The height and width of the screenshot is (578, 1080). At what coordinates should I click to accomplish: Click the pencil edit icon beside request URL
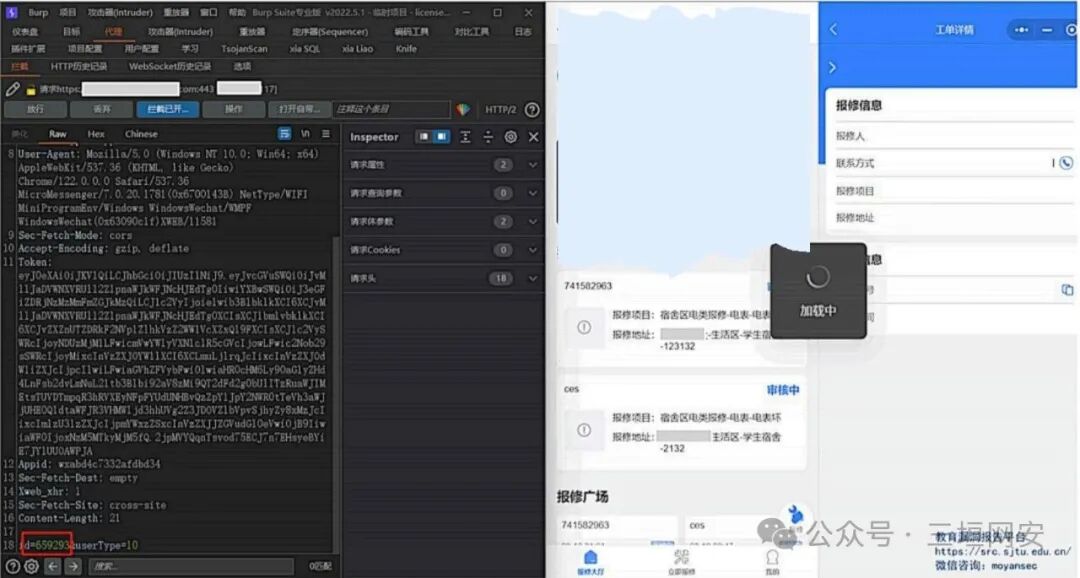pyautogui.click(x=13, y=89)
